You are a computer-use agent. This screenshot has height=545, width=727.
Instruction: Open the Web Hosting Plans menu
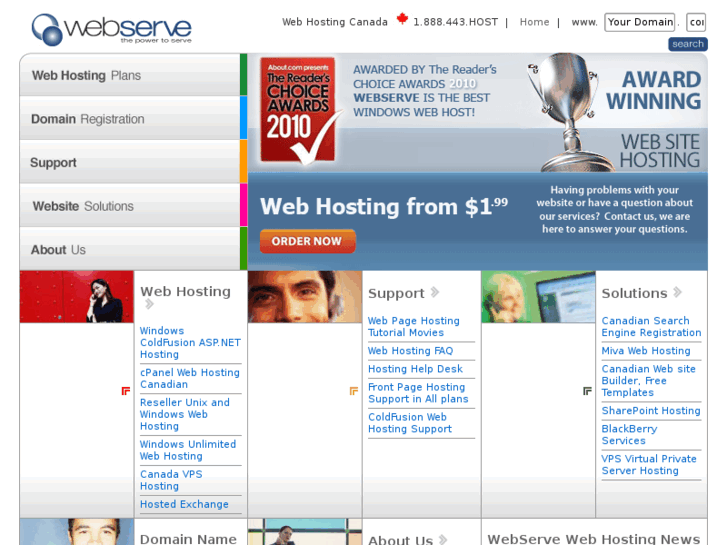[133, 75]
